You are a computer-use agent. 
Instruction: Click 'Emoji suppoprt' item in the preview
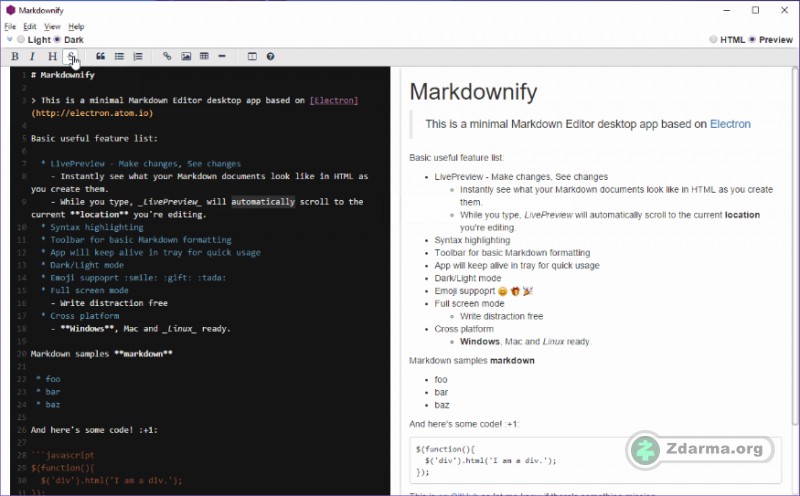483,291
